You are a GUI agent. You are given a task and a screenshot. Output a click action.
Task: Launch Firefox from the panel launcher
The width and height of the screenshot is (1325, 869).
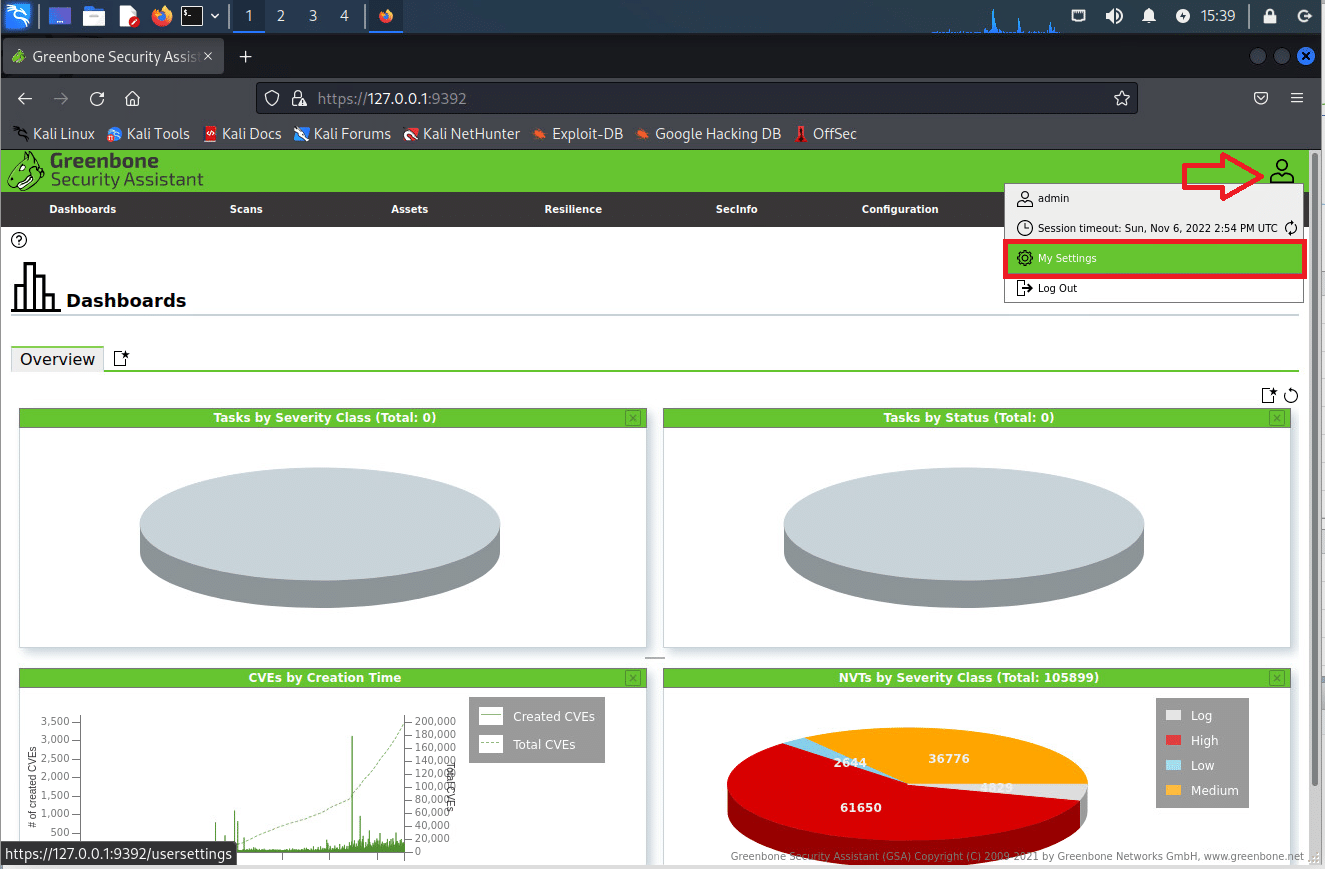161,16
